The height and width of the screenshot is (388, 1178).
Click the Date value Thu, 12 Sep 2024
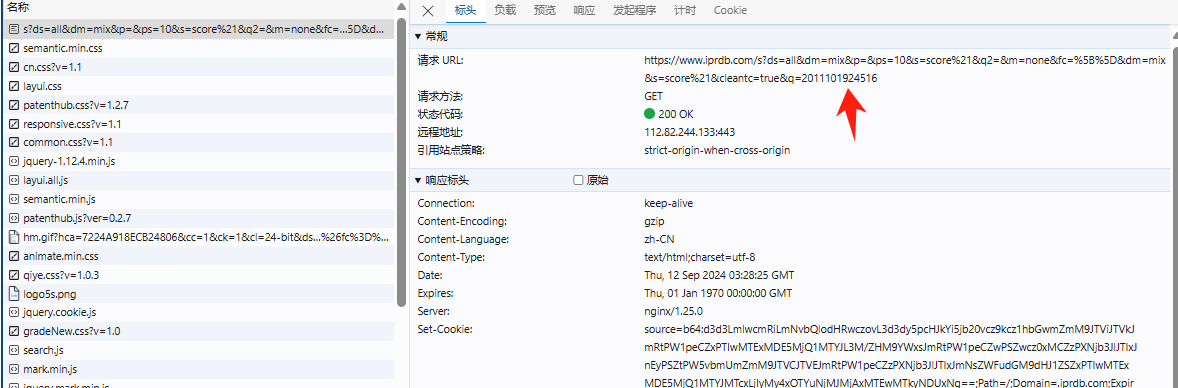(719, 275)
